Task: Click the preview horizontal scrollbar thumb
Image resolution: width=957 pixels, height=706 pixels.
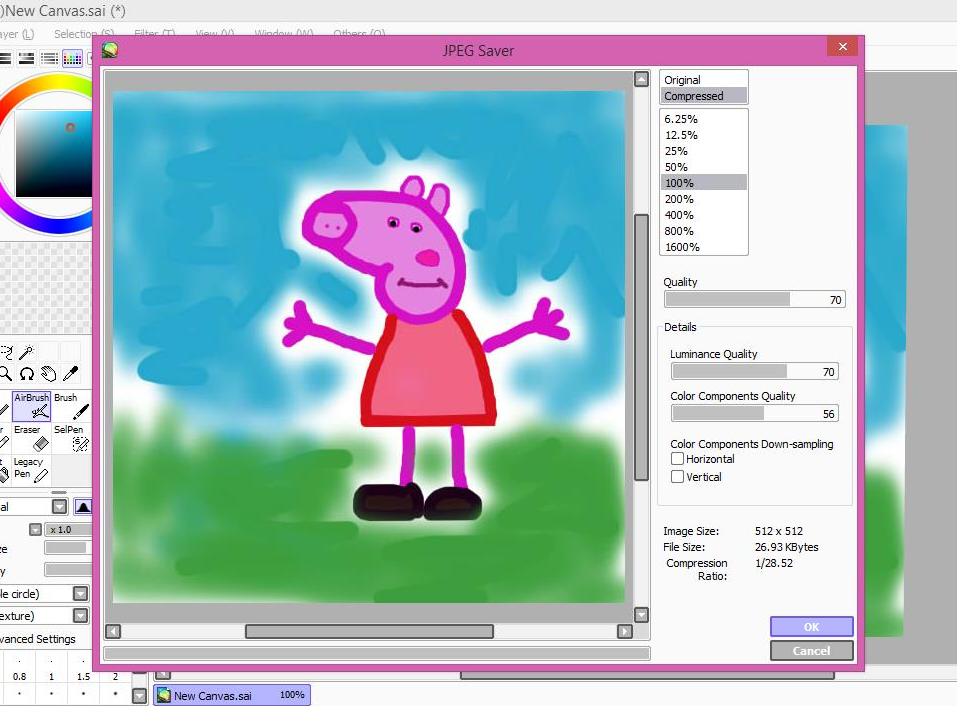Action: tap(369, 631)
